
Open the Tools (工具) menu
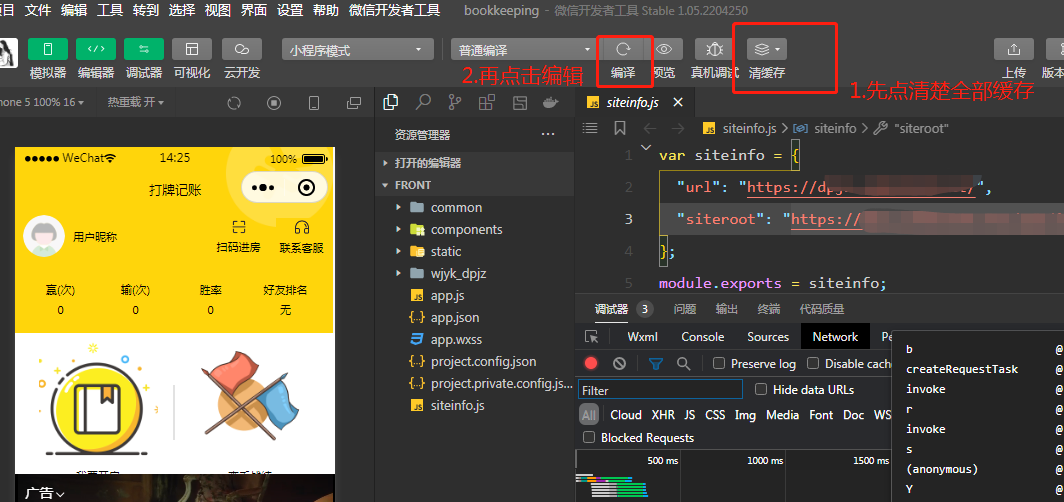pos(110,10)
